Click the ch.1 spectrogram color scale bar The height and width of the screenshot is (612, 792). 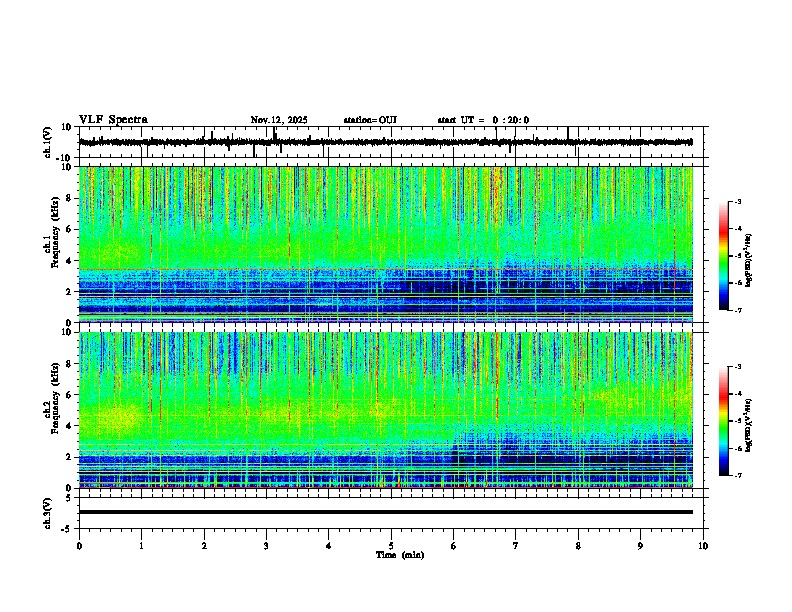point(724,256)
